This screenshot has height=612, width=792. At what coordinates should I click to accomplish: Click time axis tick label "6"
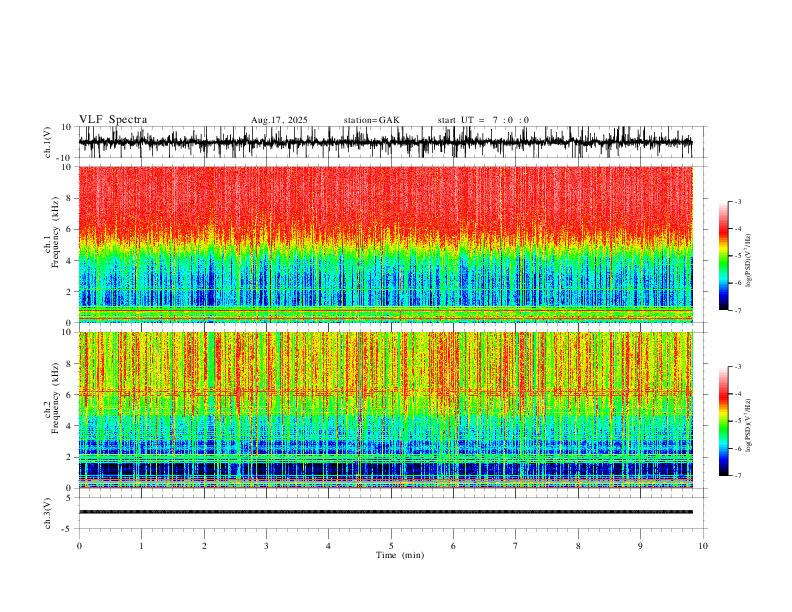(453, 546)
